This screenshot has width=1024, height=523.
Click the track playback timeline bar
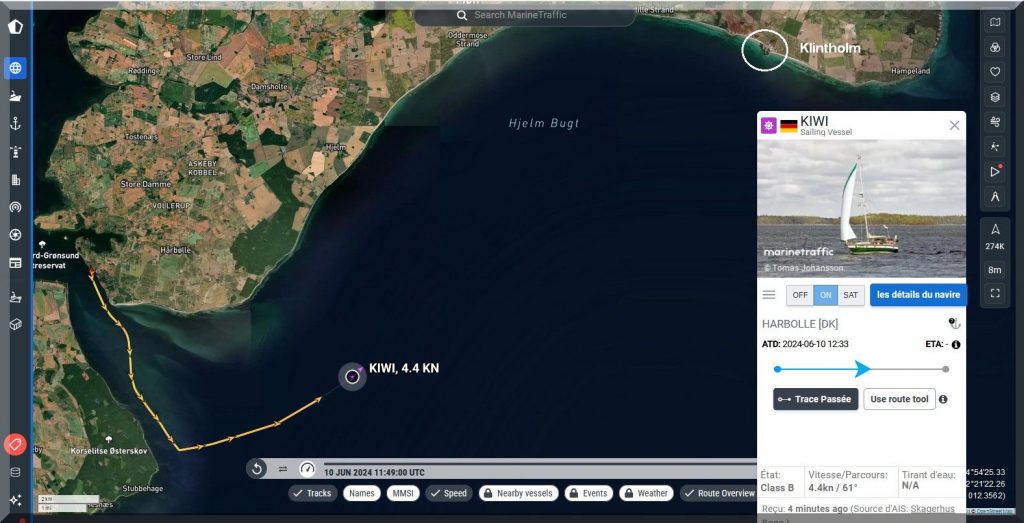coord(540,463)
